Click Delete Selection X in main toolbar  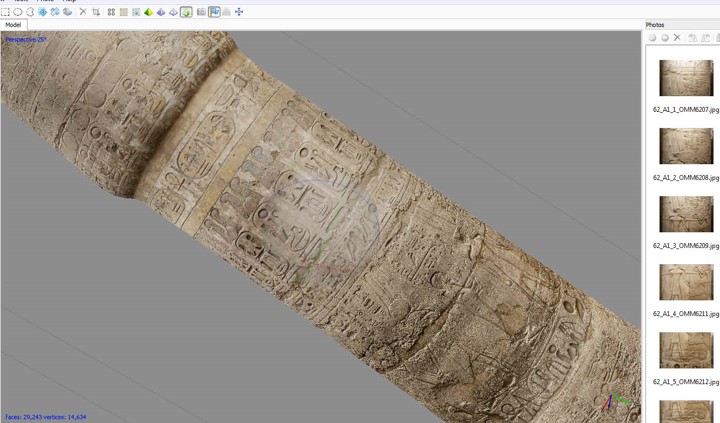[x=83, y=12]
